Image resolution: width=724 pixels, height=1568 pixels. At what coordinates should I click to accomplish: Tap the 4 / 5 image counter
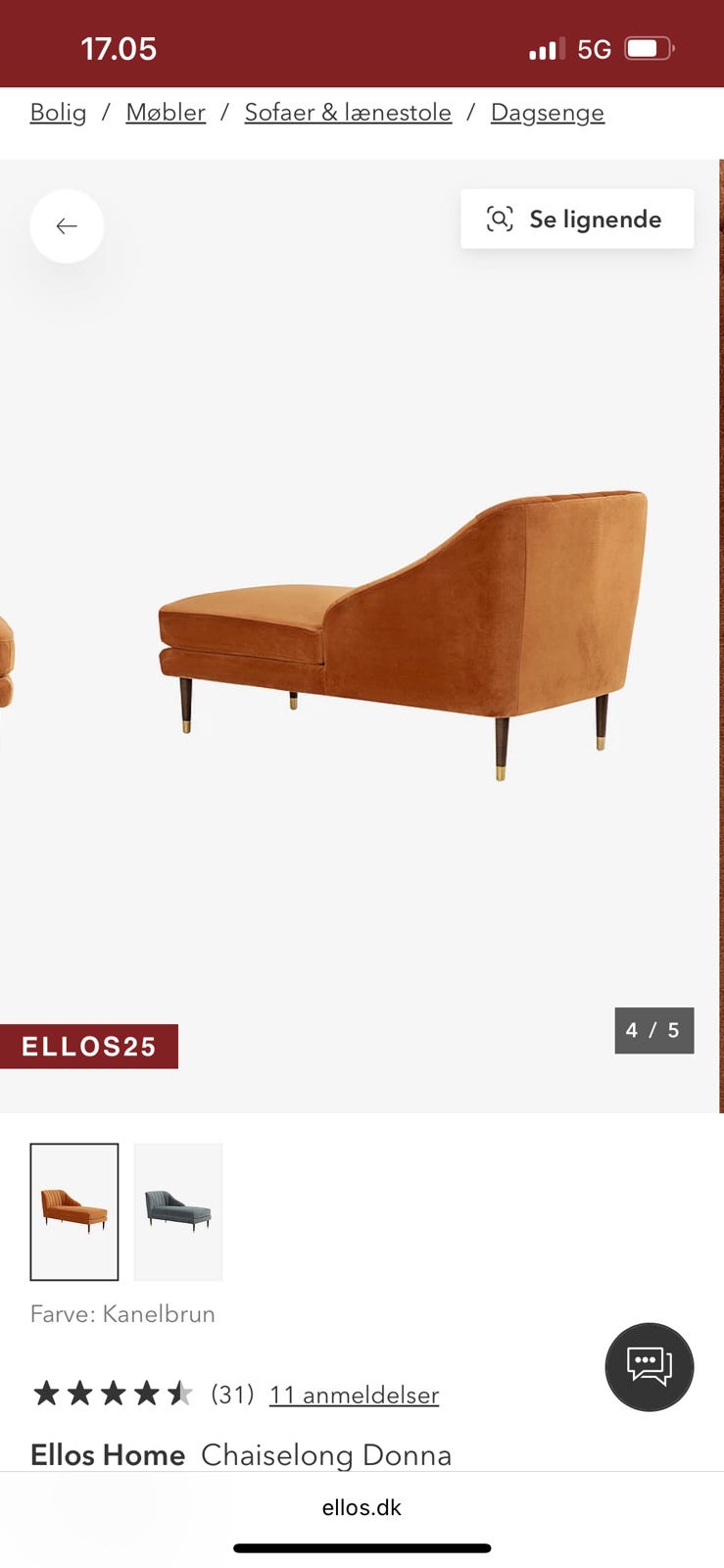click(x=653, y=1030)
